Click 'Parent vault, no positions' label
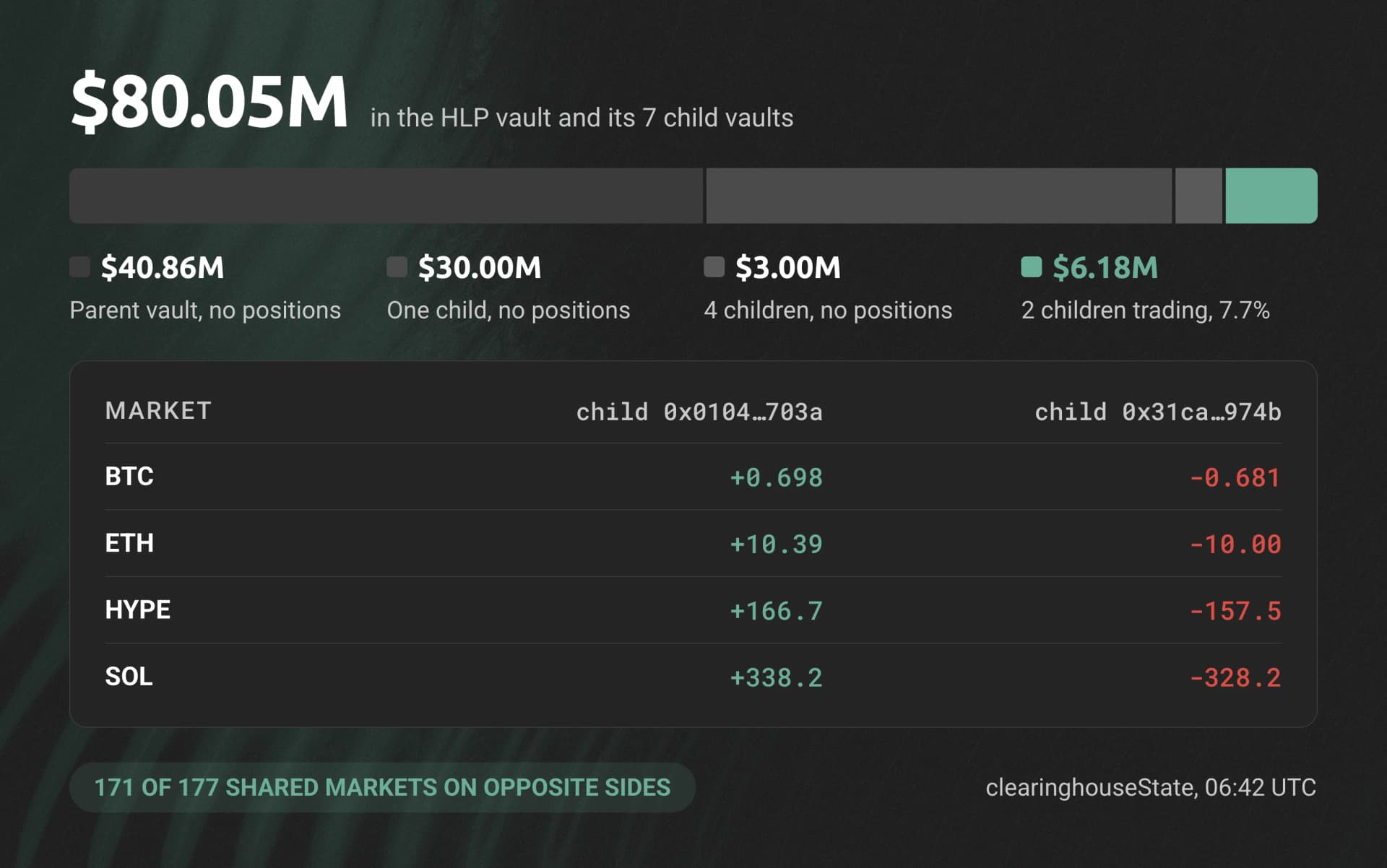Screen dimensions: 1387x868 [x=205, y=311]
